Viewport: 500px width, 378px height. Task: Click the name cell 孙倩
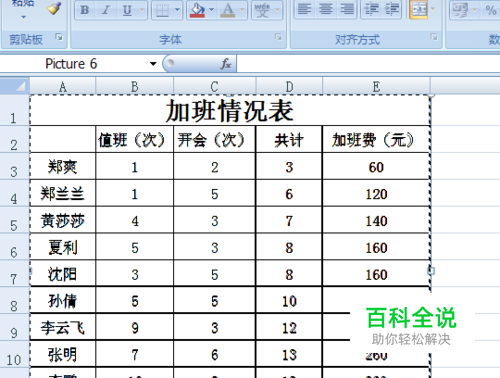[63, 301]
